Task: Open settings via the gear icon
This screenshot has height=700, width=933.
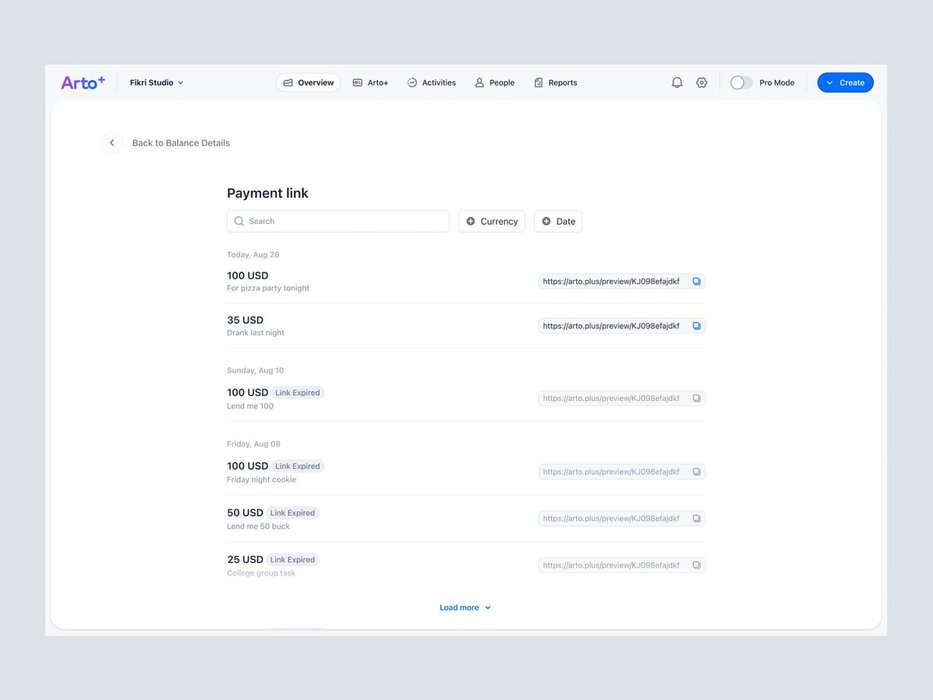Action: [x=702, y=83]
